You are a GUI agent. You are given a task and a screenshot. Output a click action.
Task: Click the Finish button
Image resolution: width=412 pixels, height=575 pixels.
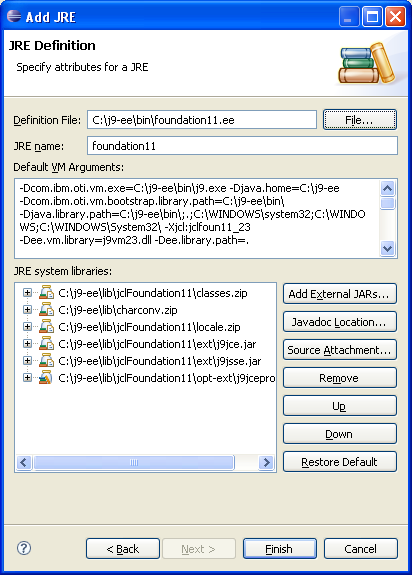pos(279,549)
